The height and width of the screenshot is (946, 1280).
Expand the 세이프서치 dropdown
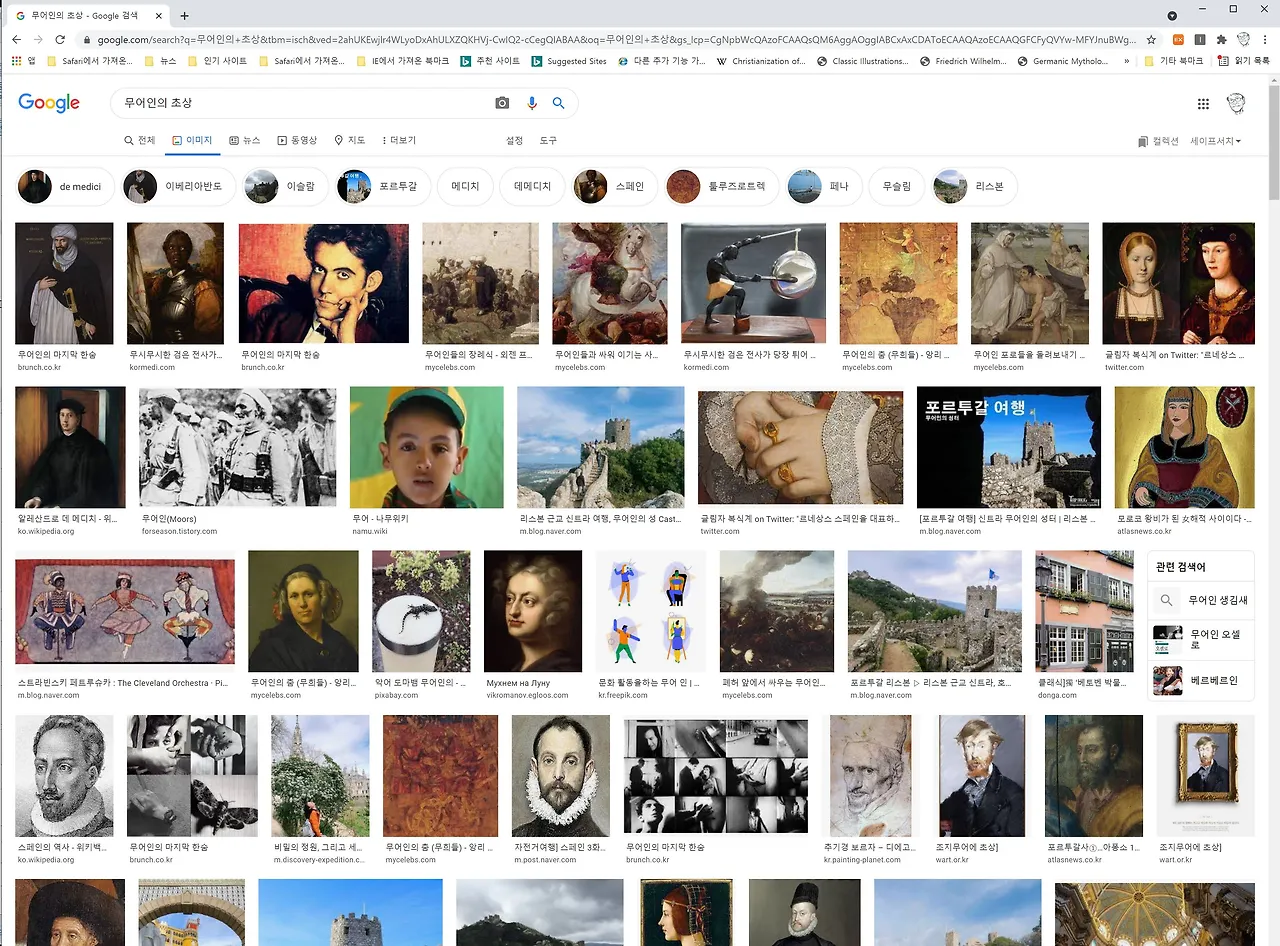(1216, 141)
